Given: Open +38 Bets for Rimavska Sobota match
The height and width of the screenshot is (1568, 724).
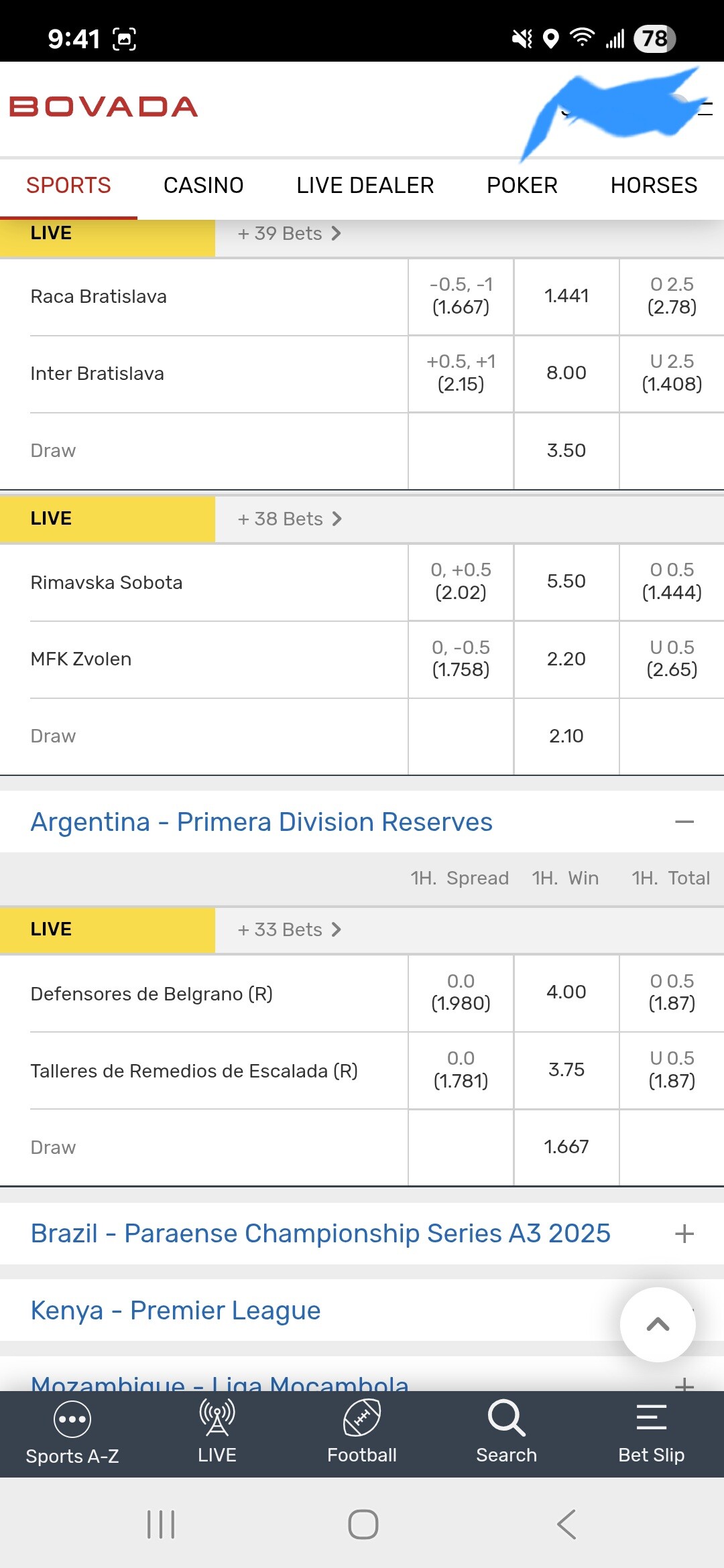Looking at the screenshot, I should [x=290, y=519].
